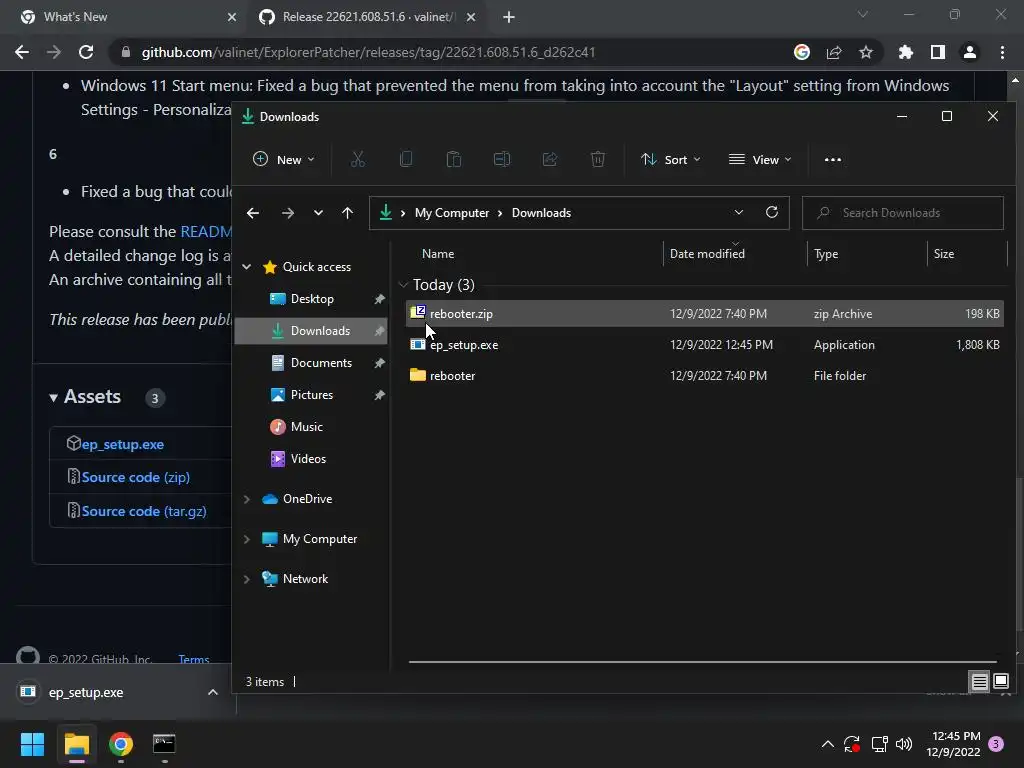The width and height of the screenshot is (1024, 768).
Task: Open Windows Start menu
Action: click(x=32, y=744)
